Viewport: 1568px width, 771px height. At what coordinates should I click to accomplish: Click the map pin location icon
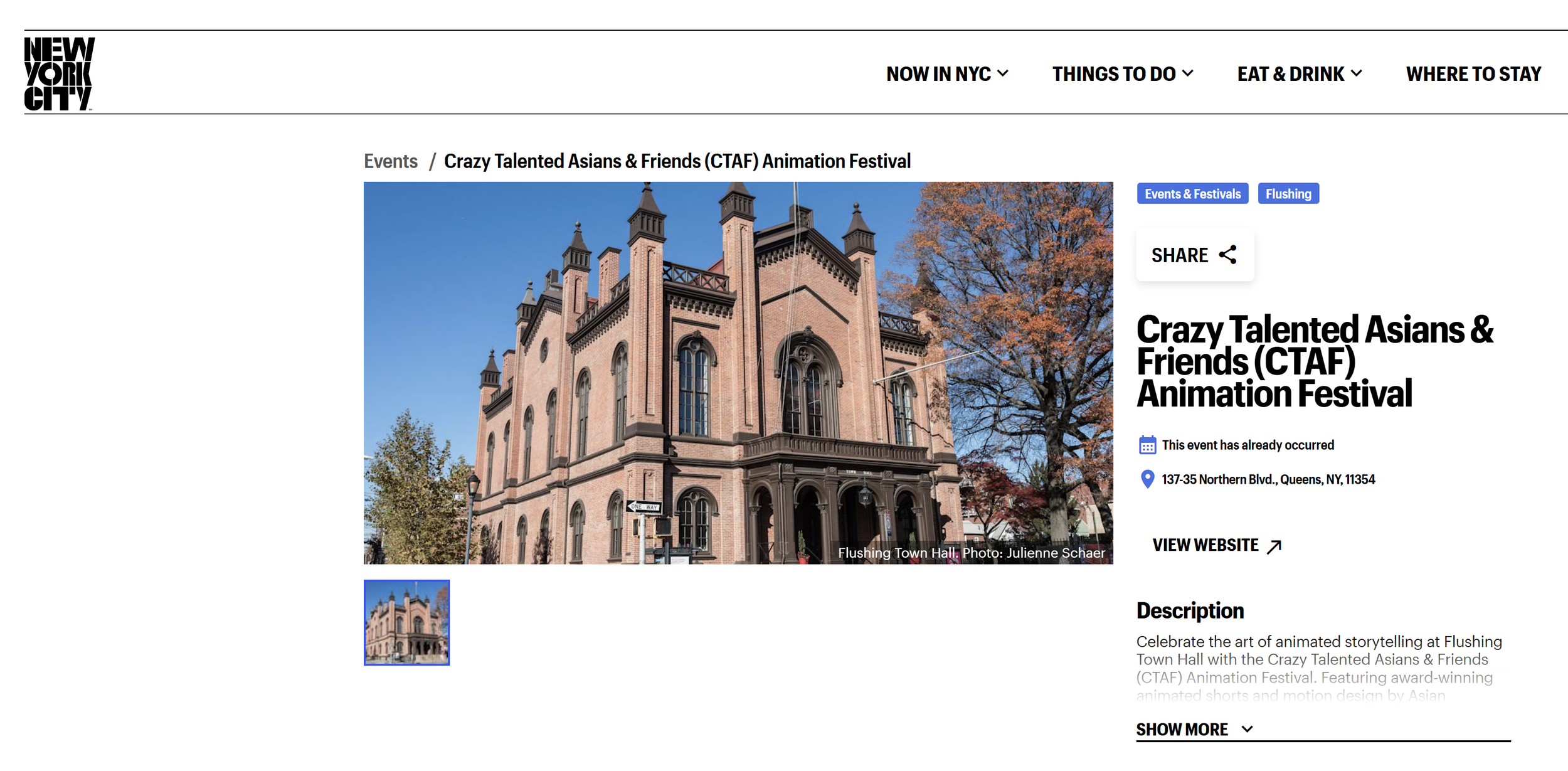click(1147, 479)
